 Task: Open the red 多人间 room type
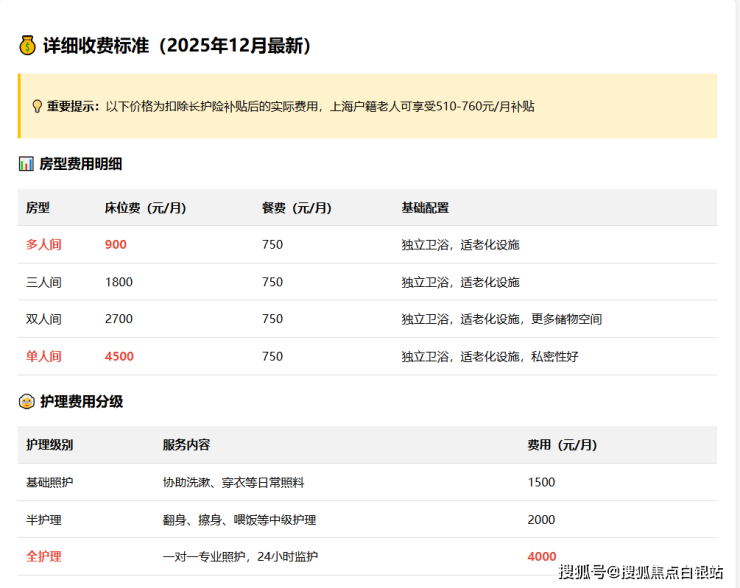(44, 244)
